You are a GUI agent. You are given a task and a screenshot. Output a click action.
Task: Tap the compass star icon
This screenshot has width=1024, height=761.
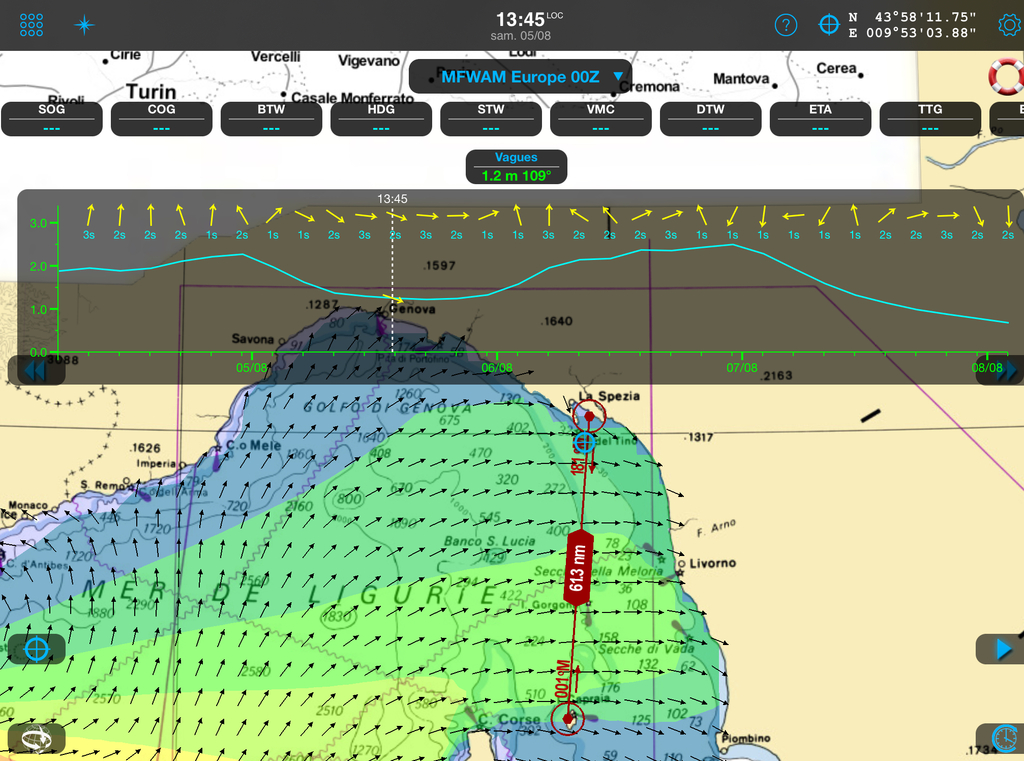point(84,25)
